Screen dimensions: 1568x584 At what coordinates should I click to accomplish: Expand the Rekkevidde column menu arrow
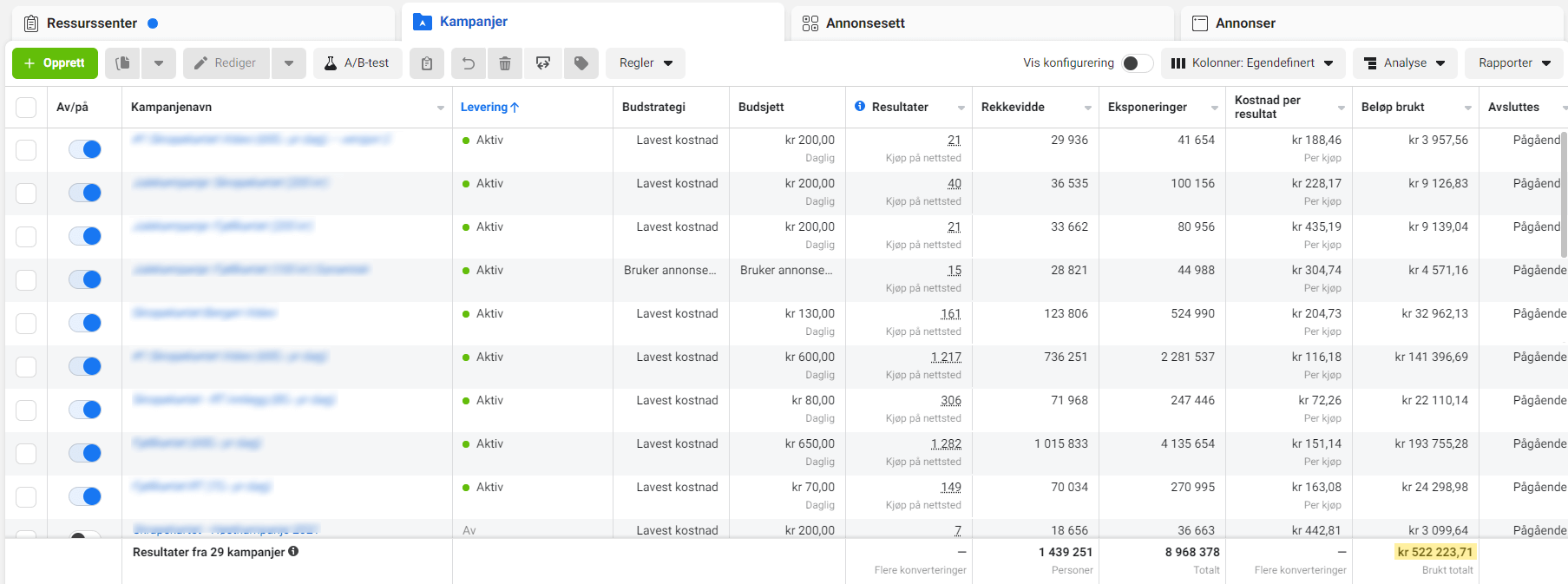point(1088,108)
